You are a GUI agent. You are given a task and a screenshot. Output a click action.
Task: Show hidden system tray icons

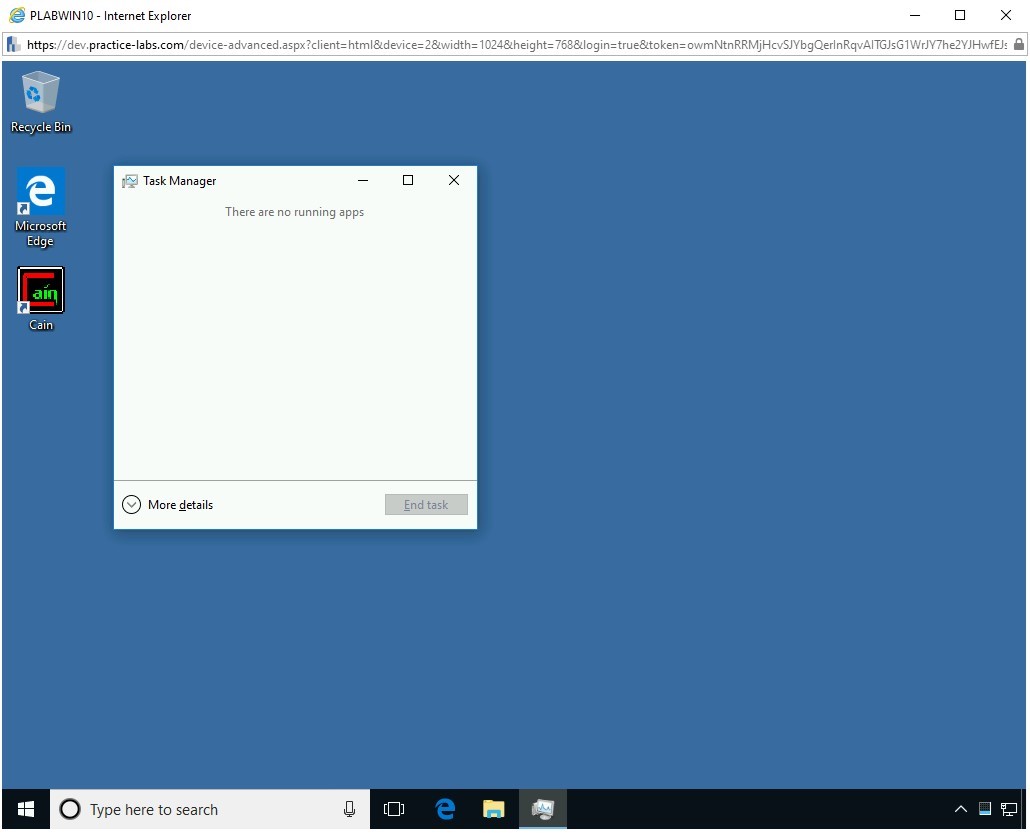[x=961, y=809]
